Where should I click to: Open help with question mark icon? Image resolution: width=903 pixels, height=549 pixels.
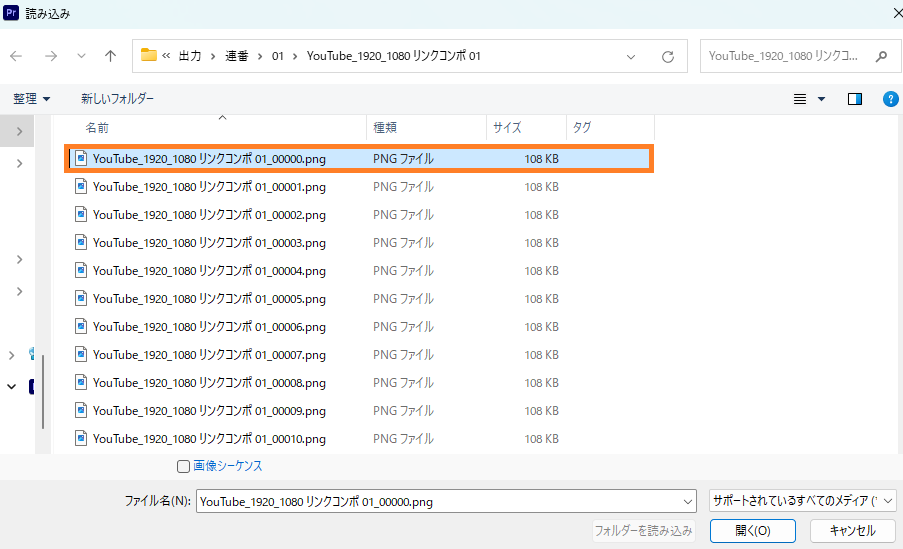point(890,99)
